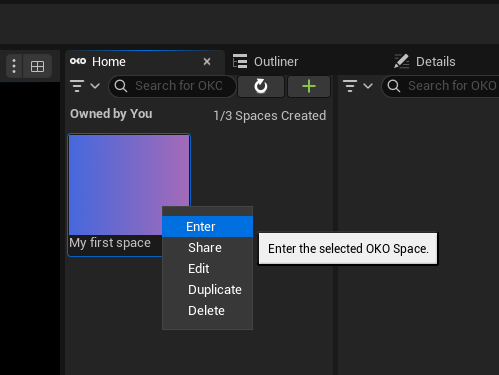Open the filter dropdown in the right panel
Screen dimensions: 499x375
[358, 86]
